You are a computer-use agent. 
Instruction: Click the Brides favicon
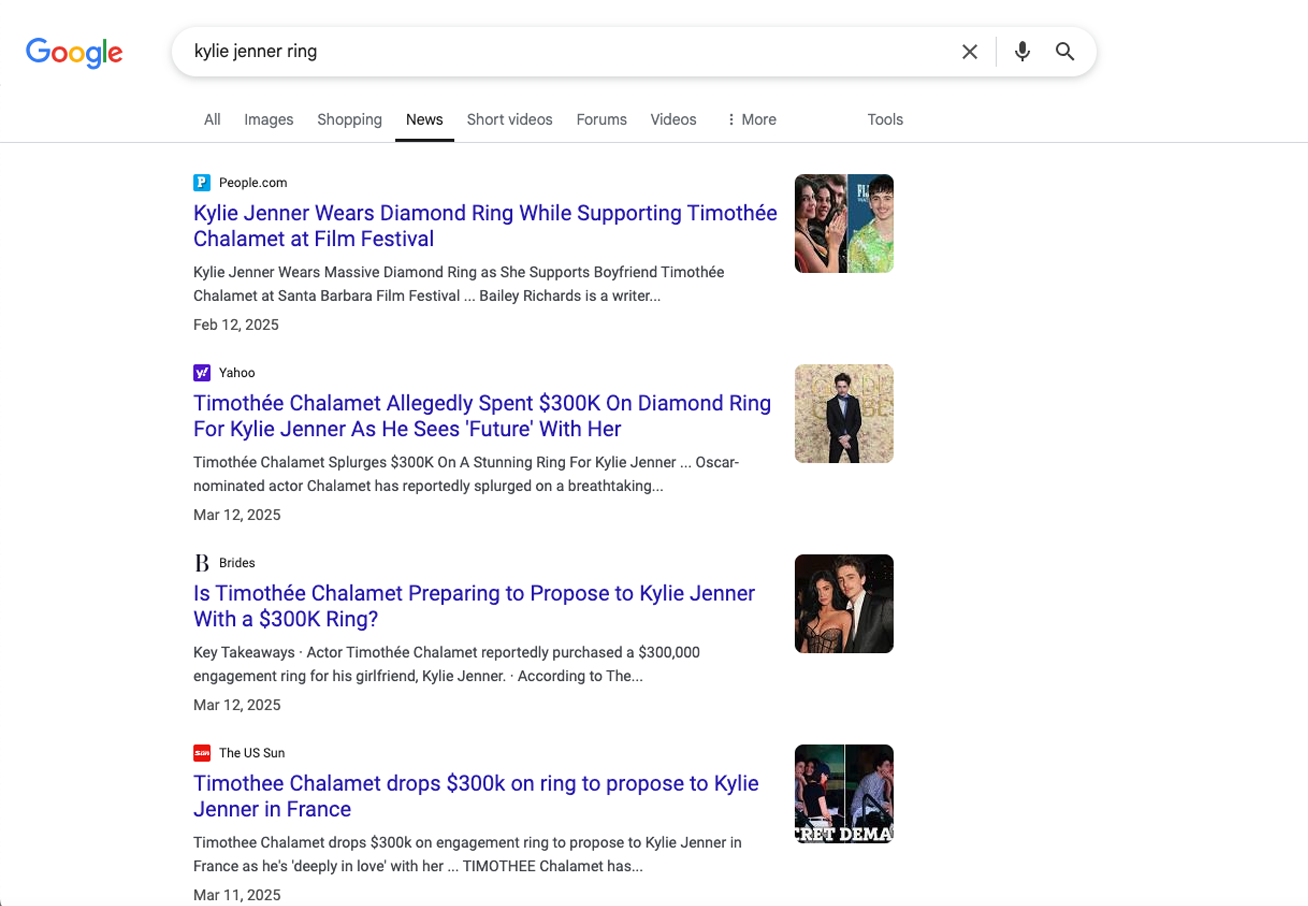click(202, 562)
